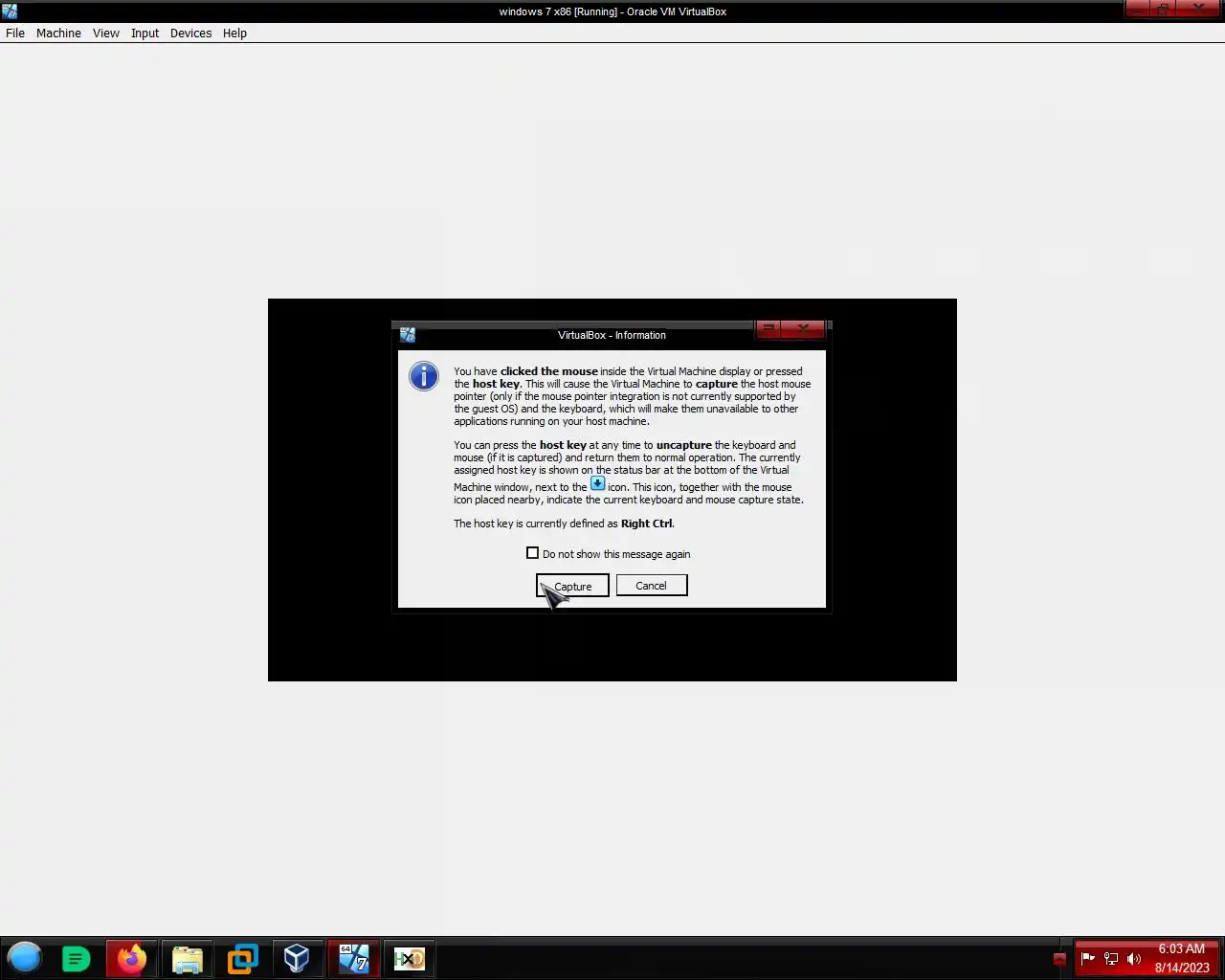Open the File menu
The height and width of the screenshot is (980, 1225).
(15, 33)
